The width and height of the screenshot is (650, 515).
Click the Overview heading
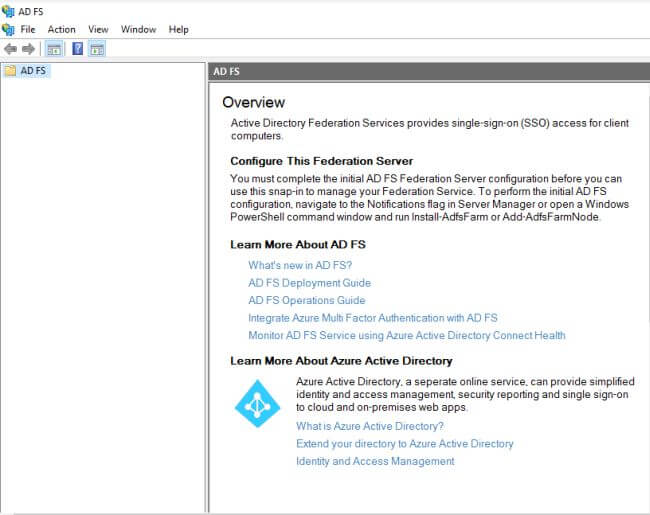253,102
